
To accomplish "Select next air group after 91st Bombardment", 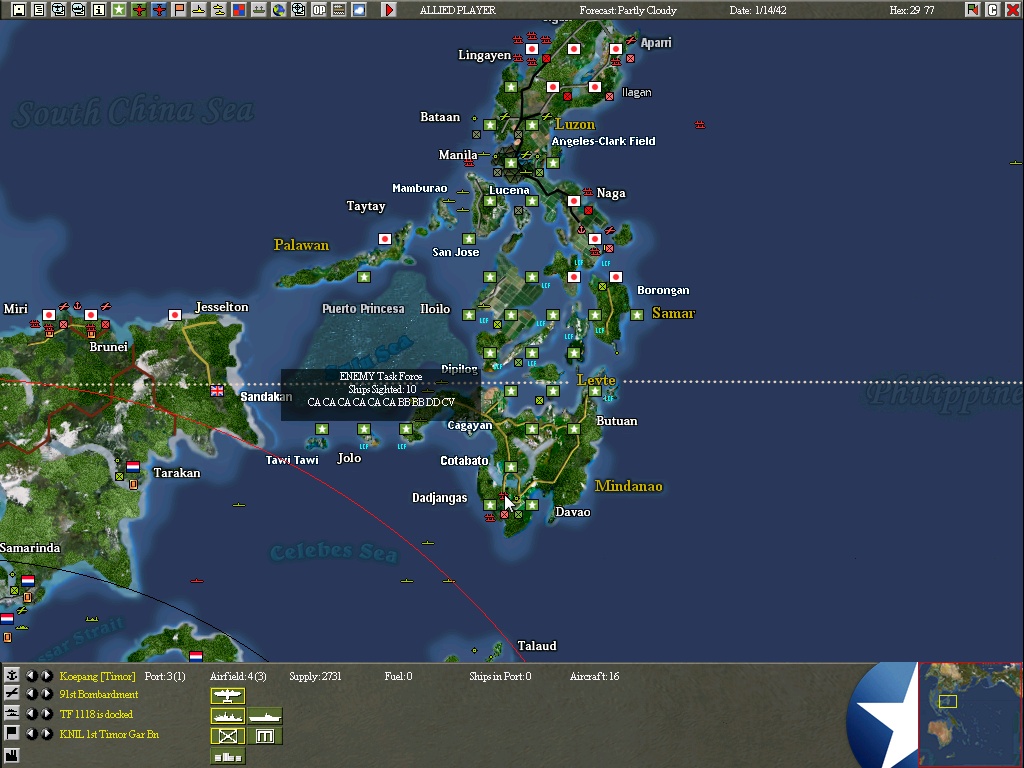I will point(47,694).
